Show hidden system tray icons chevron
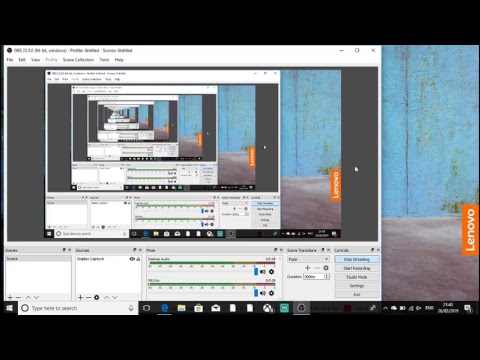Image resolution: width=480 pixels, height=360 pixels. [x=385, y=308]
